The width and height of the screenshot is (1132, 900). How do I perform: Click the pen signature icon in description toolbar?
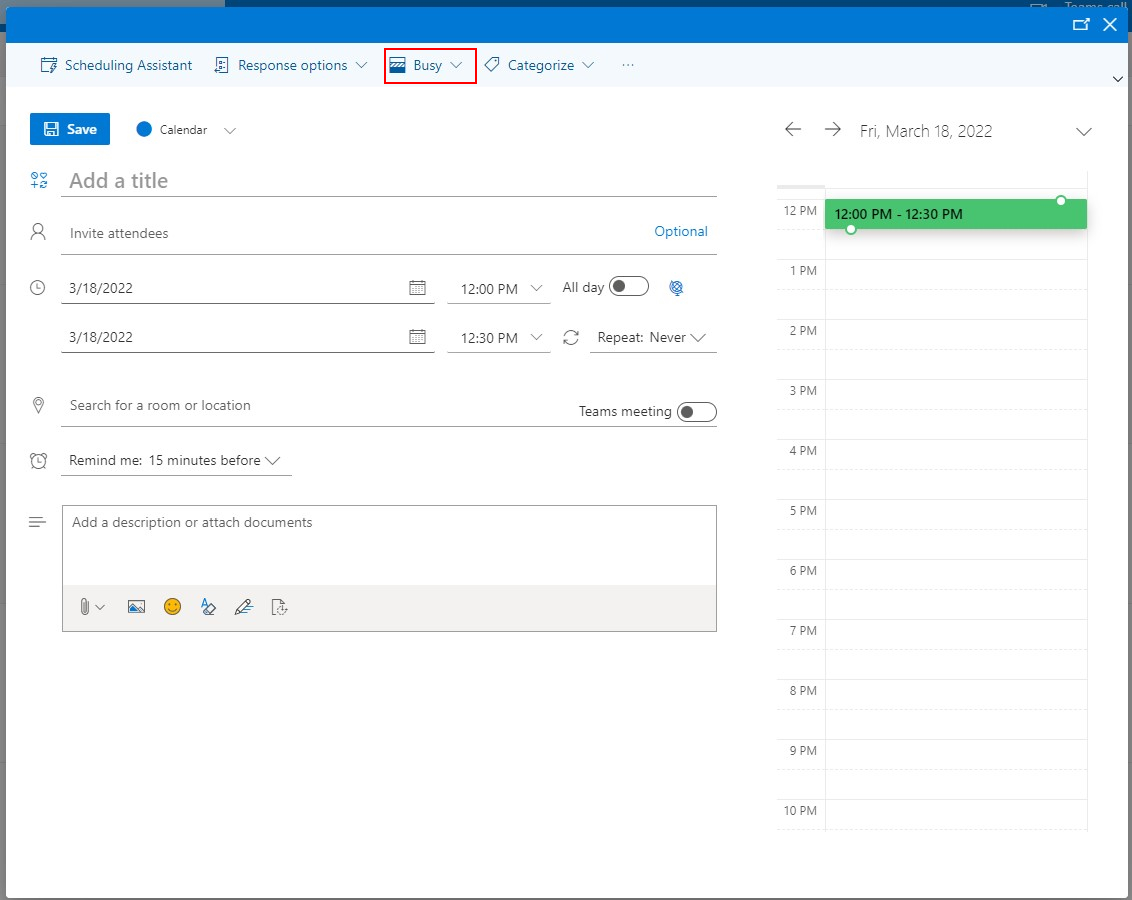[x=243, y=607]
